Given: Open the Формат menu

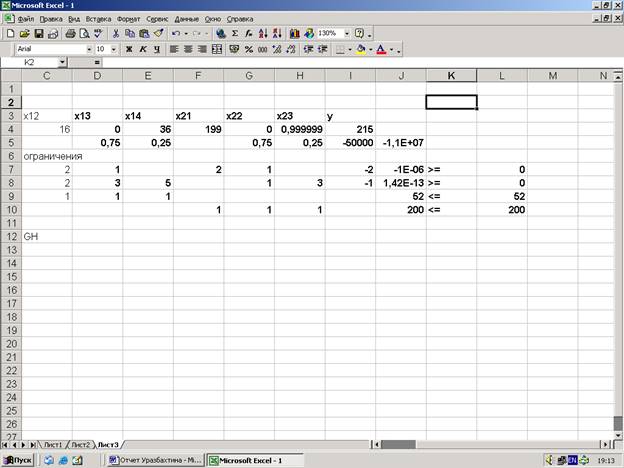Looking at the screenshot, I should [128, 19].
